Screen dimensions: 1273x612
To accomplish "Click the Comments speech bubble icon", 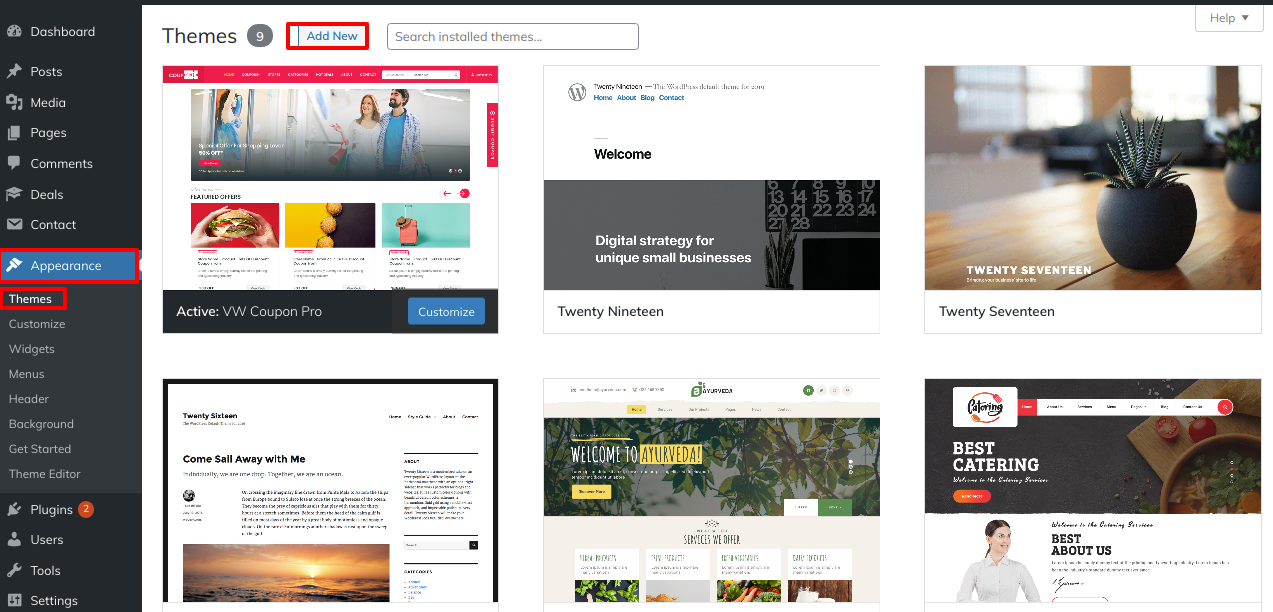I will [14, 163].
